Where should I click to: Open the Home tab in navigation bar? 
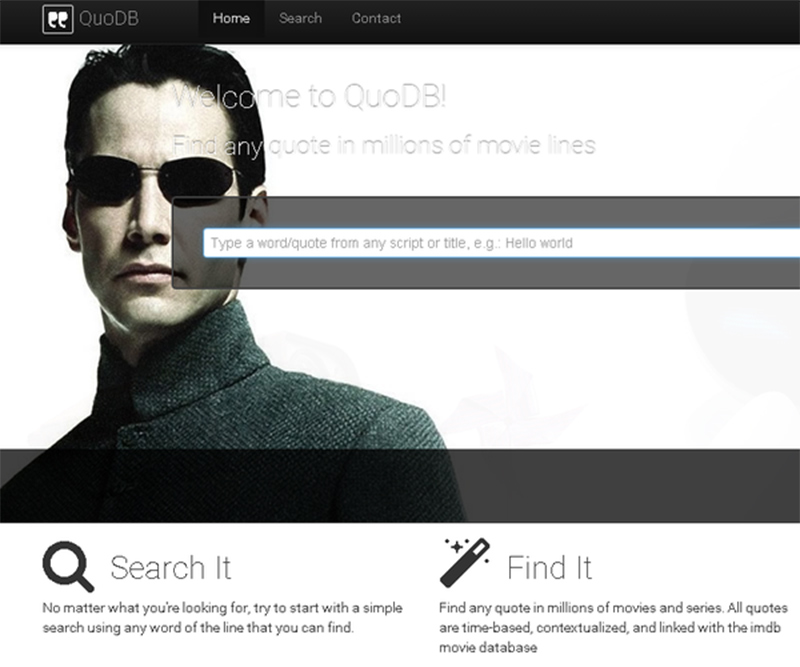click(231, 19)
